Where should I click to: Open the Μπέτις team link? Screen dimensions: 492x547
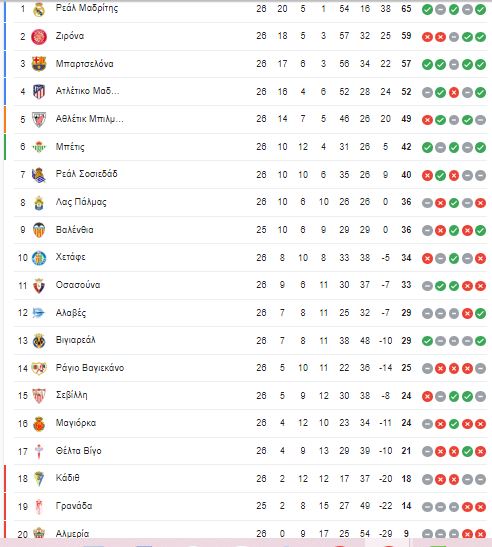click(x=70, y=147)
